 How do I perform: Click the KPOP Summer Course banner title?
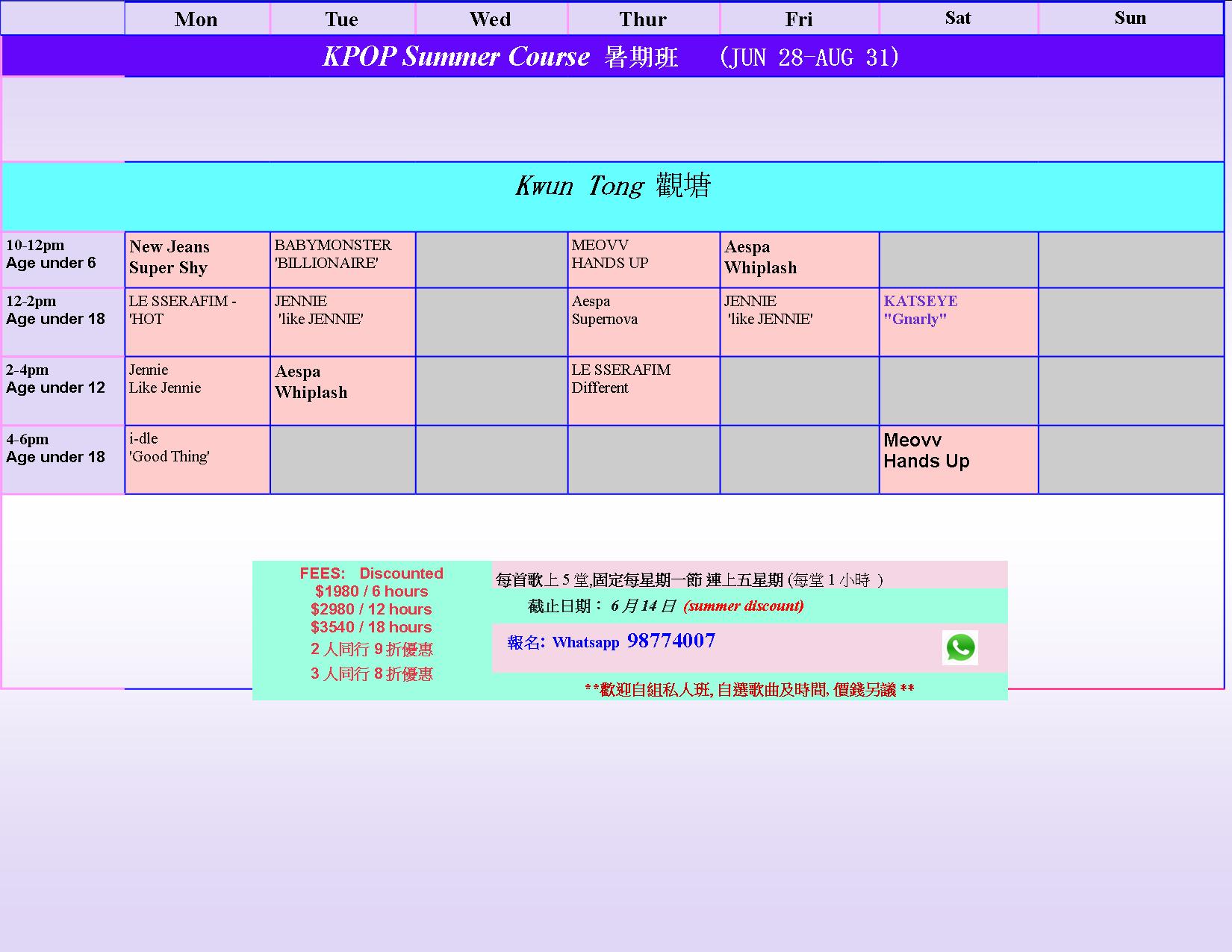point(612,57)
